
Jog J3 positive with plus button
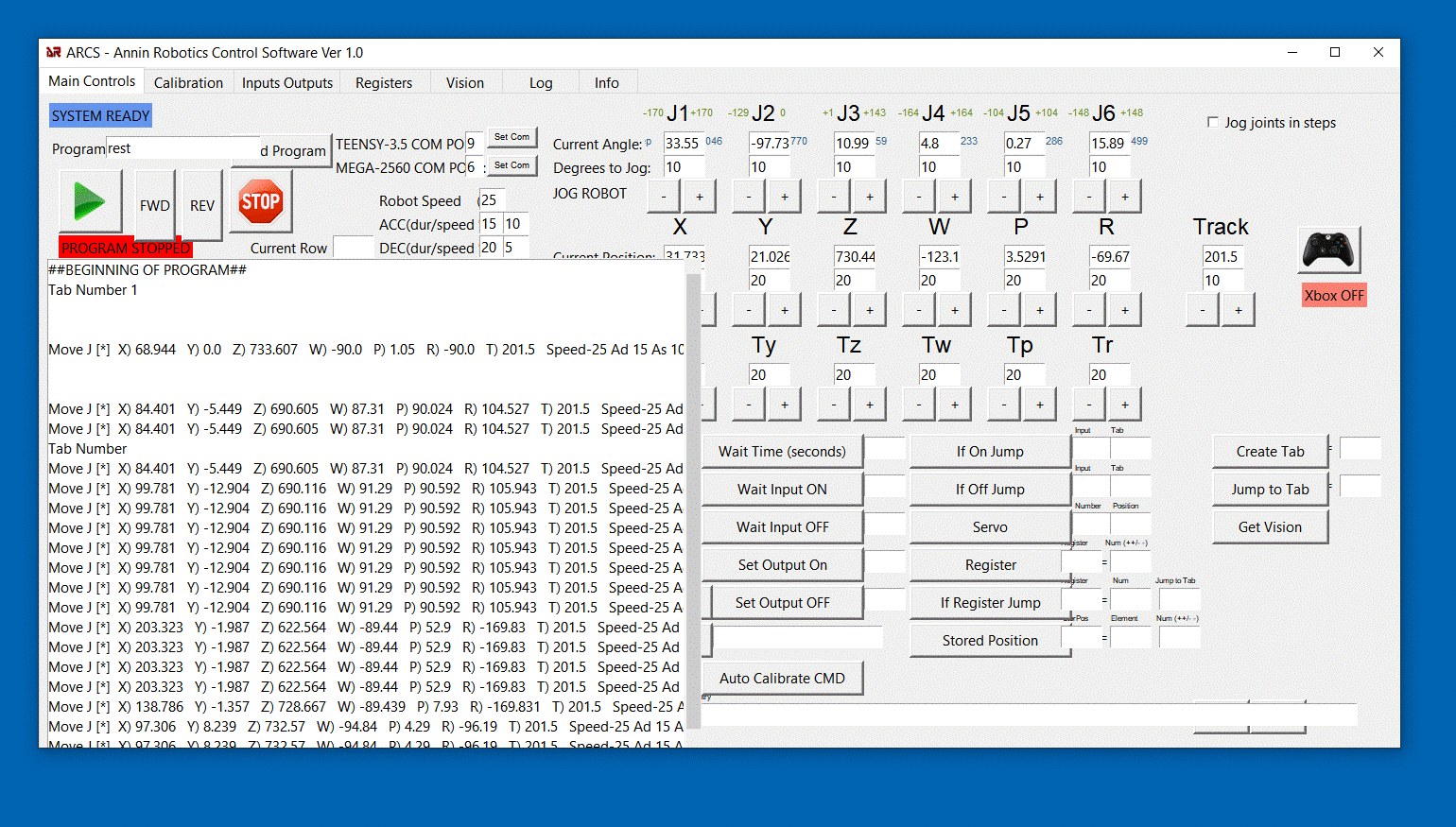tap(870, 197)
